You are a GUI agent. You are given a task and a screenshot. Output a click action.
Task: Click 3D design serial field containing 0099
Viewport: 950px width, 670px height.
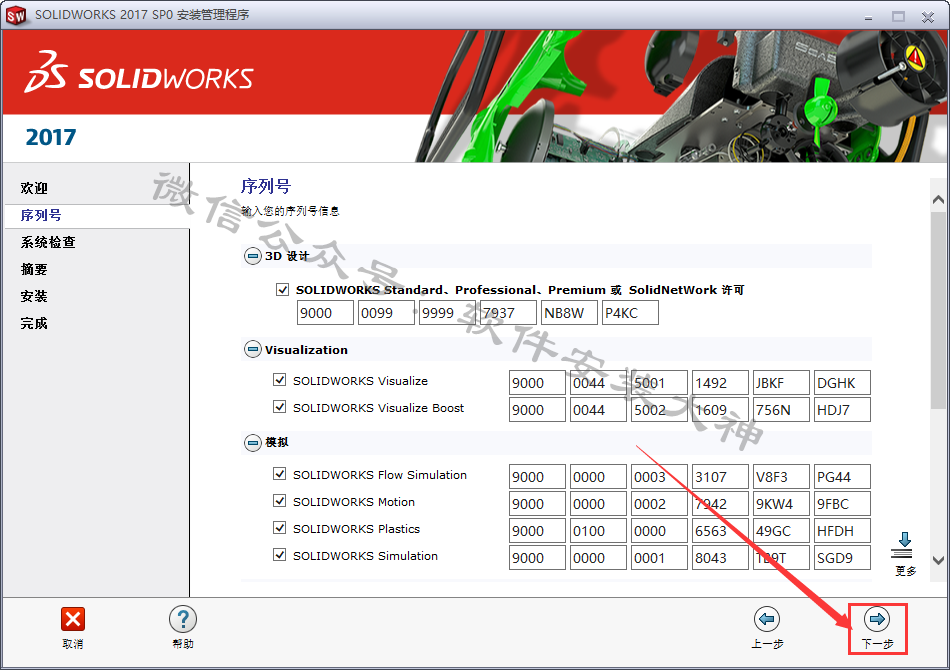pyautogui.click(x=387, y=313)
